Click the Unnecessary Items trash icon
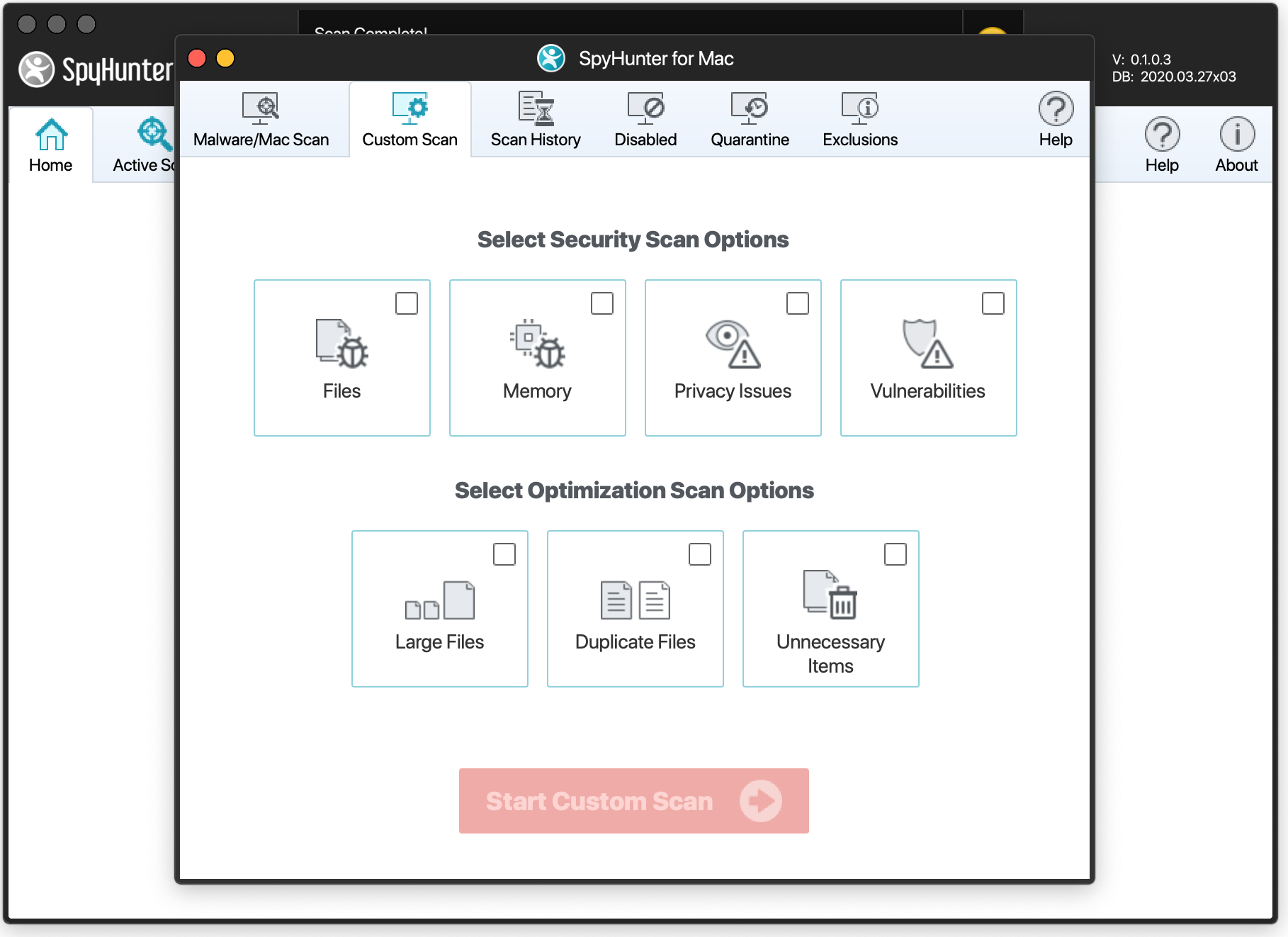The image size is (1288, 937). (830, 594)
